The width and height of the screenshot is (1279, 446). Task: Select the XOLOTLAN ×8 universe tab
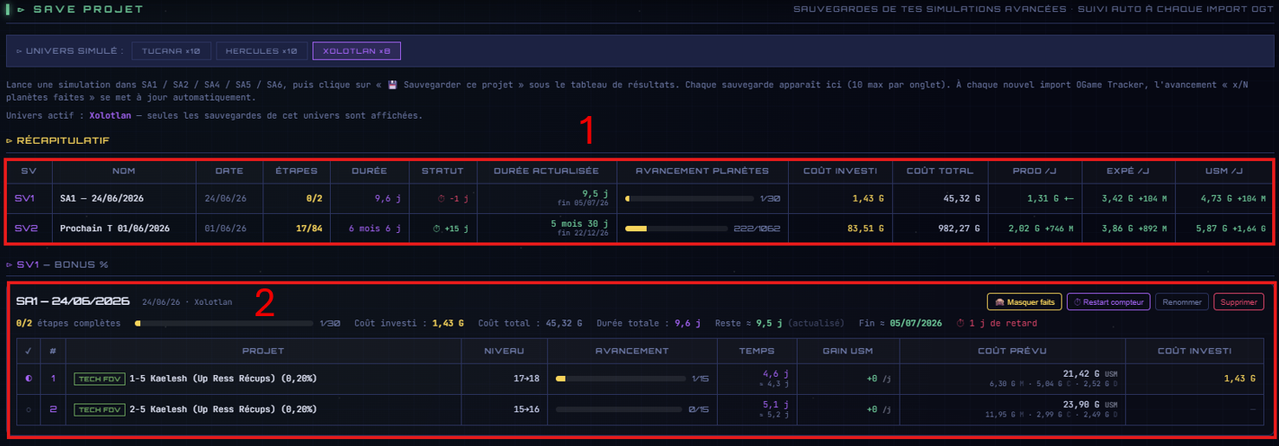point(355,50)
